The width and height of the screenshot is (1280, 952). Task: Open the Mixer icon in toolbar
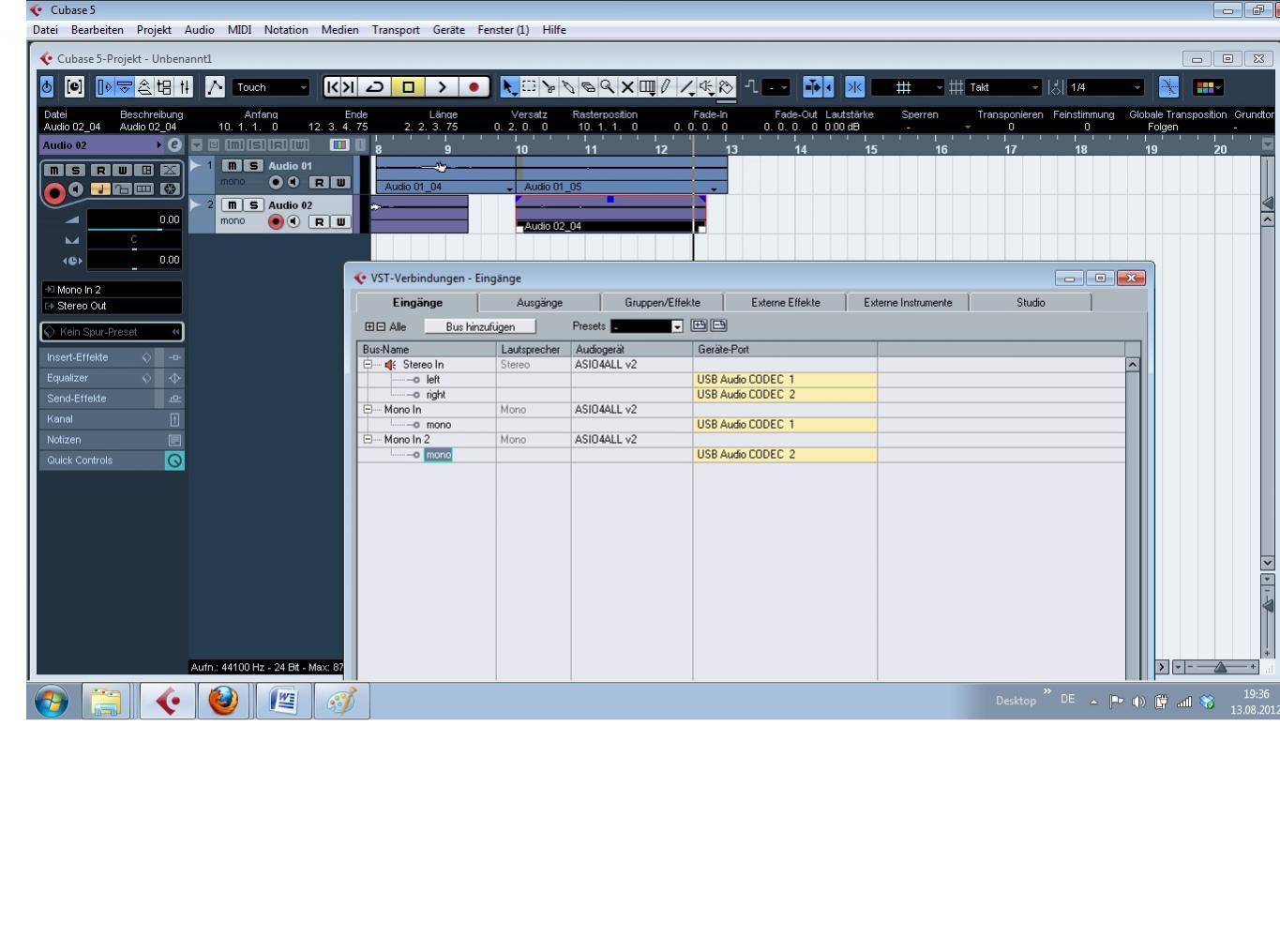[x=185, y=87]
